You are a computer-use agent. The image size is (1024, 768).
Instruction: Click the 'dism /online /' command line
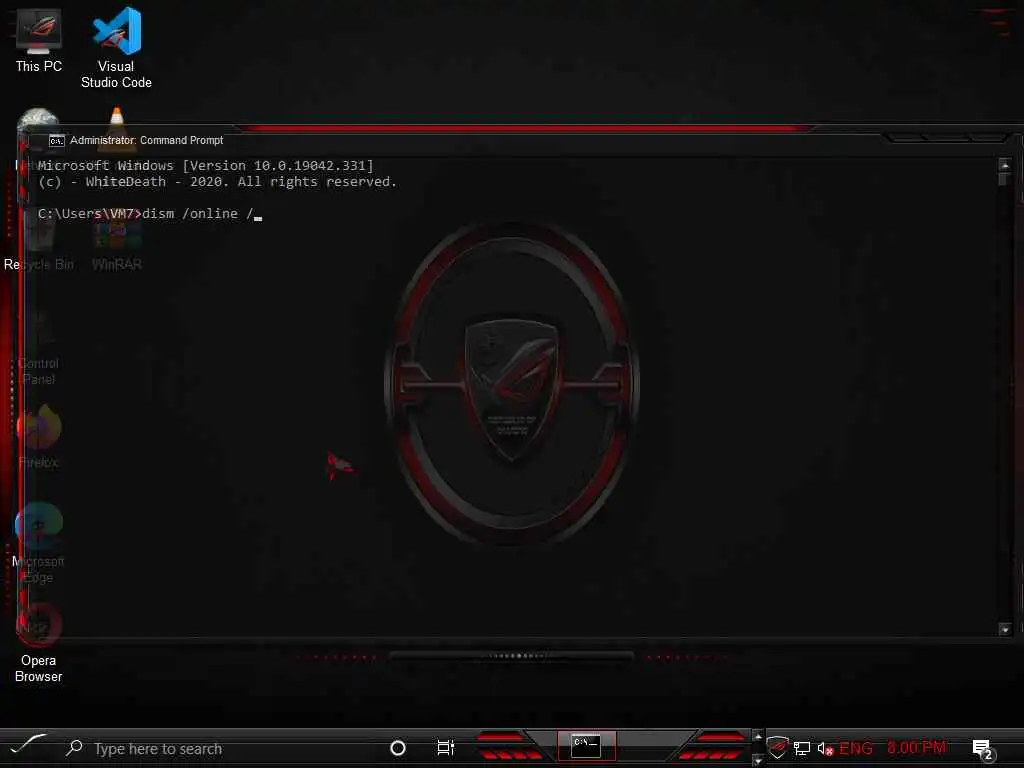(x=150, y=214)
